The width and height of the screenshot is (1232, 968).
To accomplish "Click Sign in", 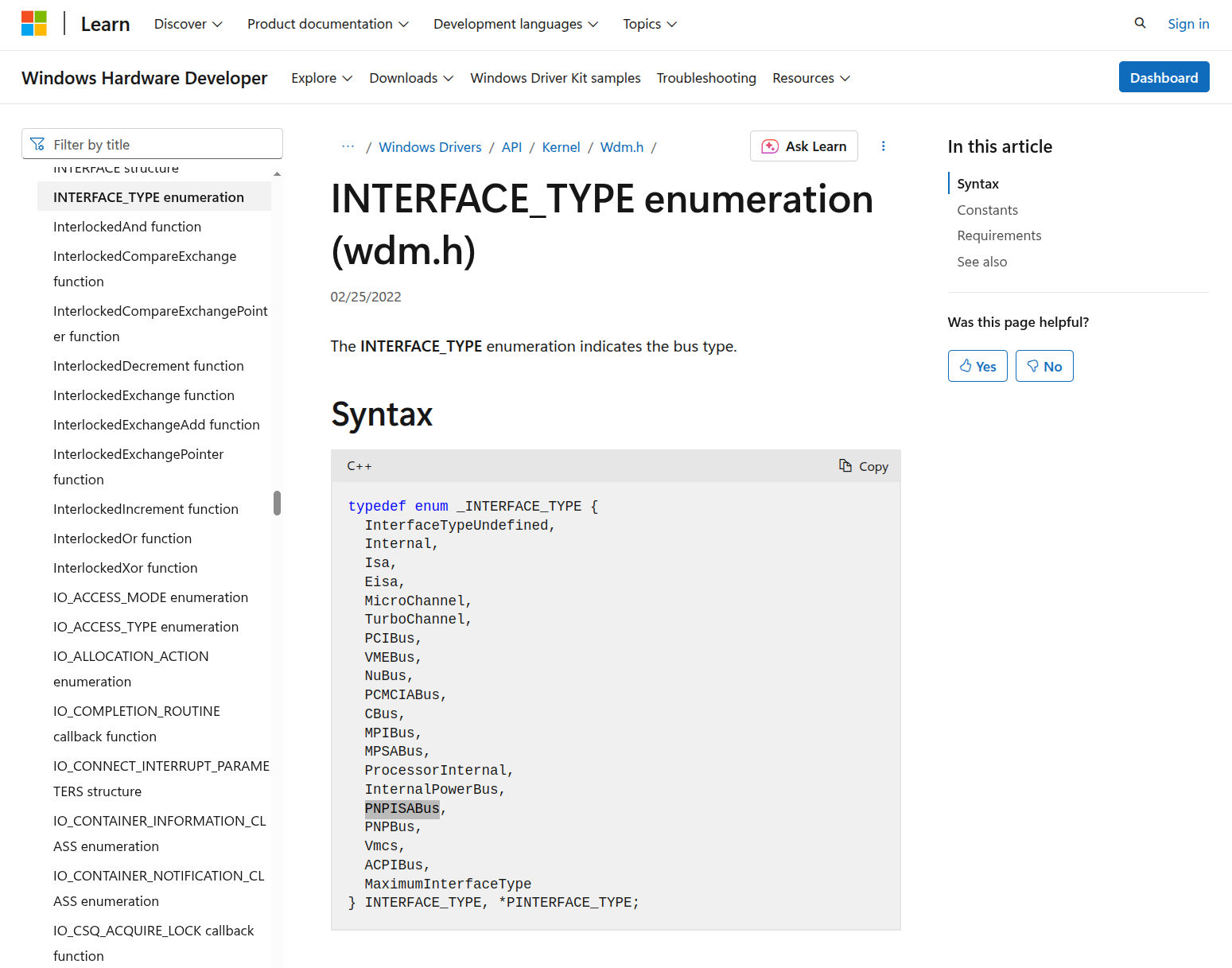I will click(x=1188, y=24).
